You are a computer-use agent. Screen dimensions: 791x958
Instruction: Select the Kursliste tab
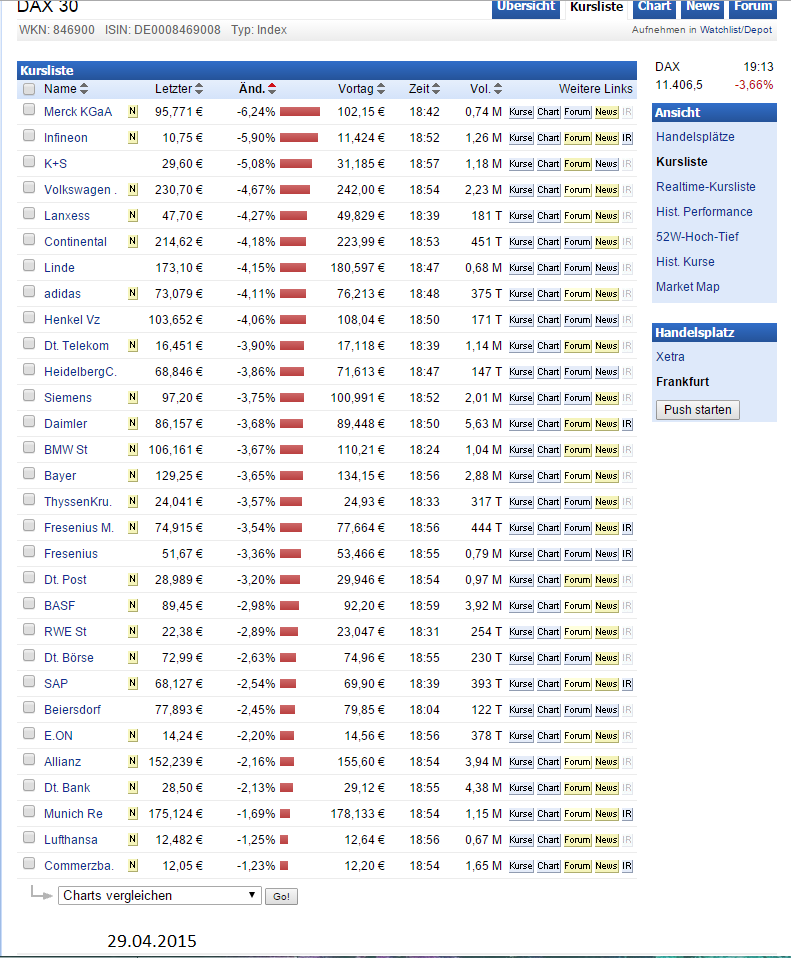point(597,7)
